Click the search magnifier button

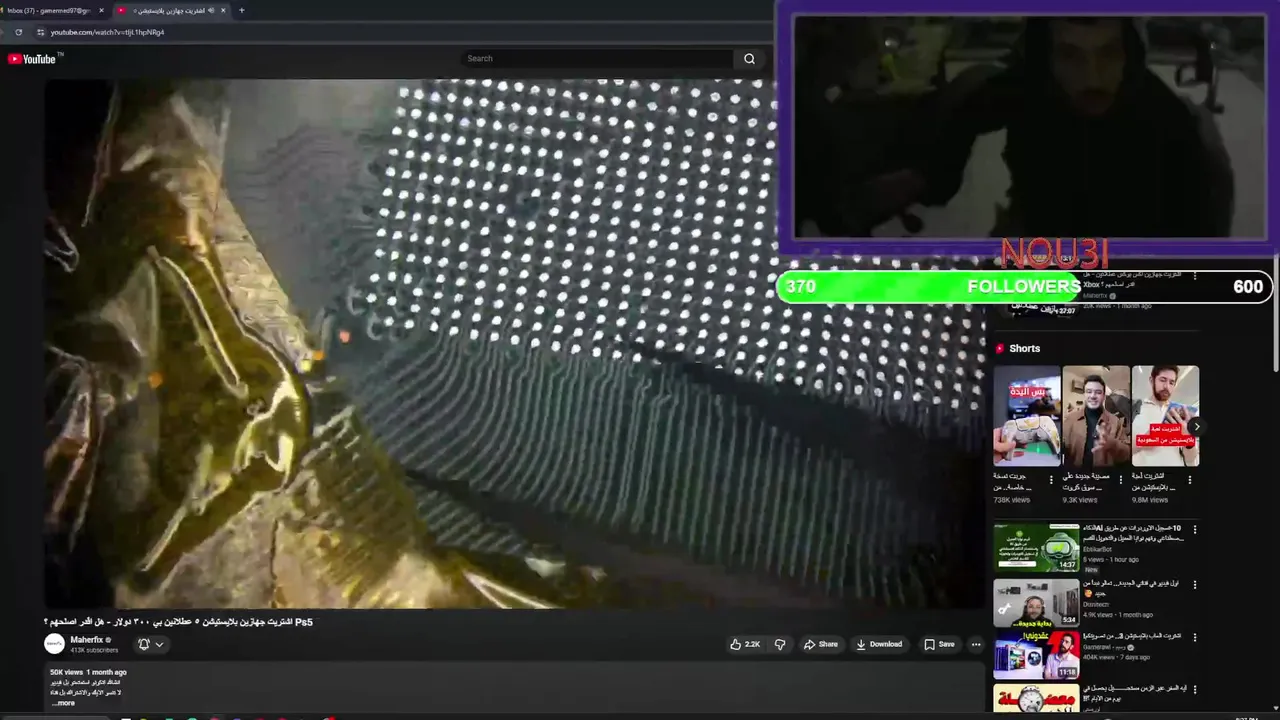coord(749,58)
